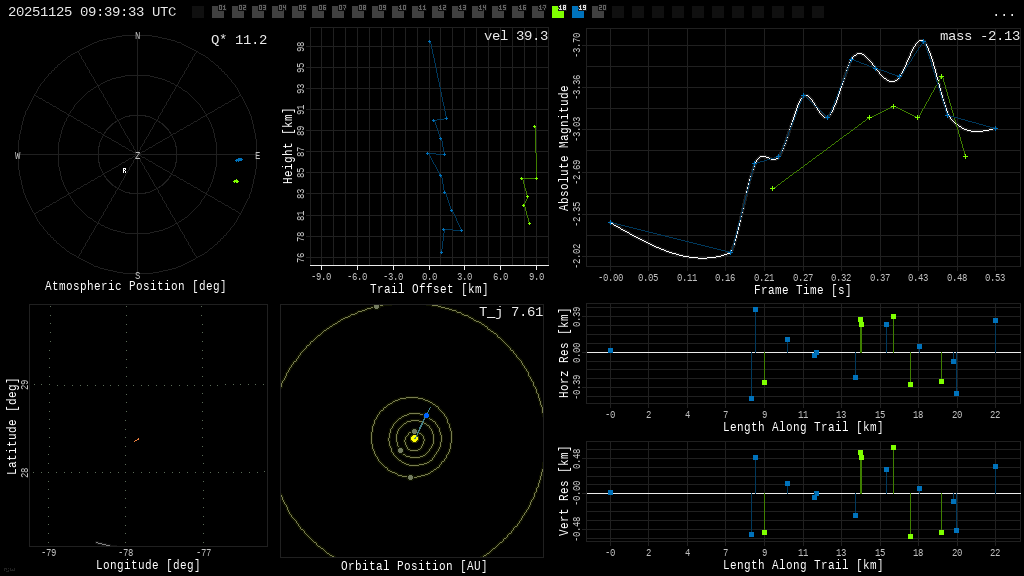Click the blue planet marker in orbital plot
1024x576 pixels.
[426, 415]
